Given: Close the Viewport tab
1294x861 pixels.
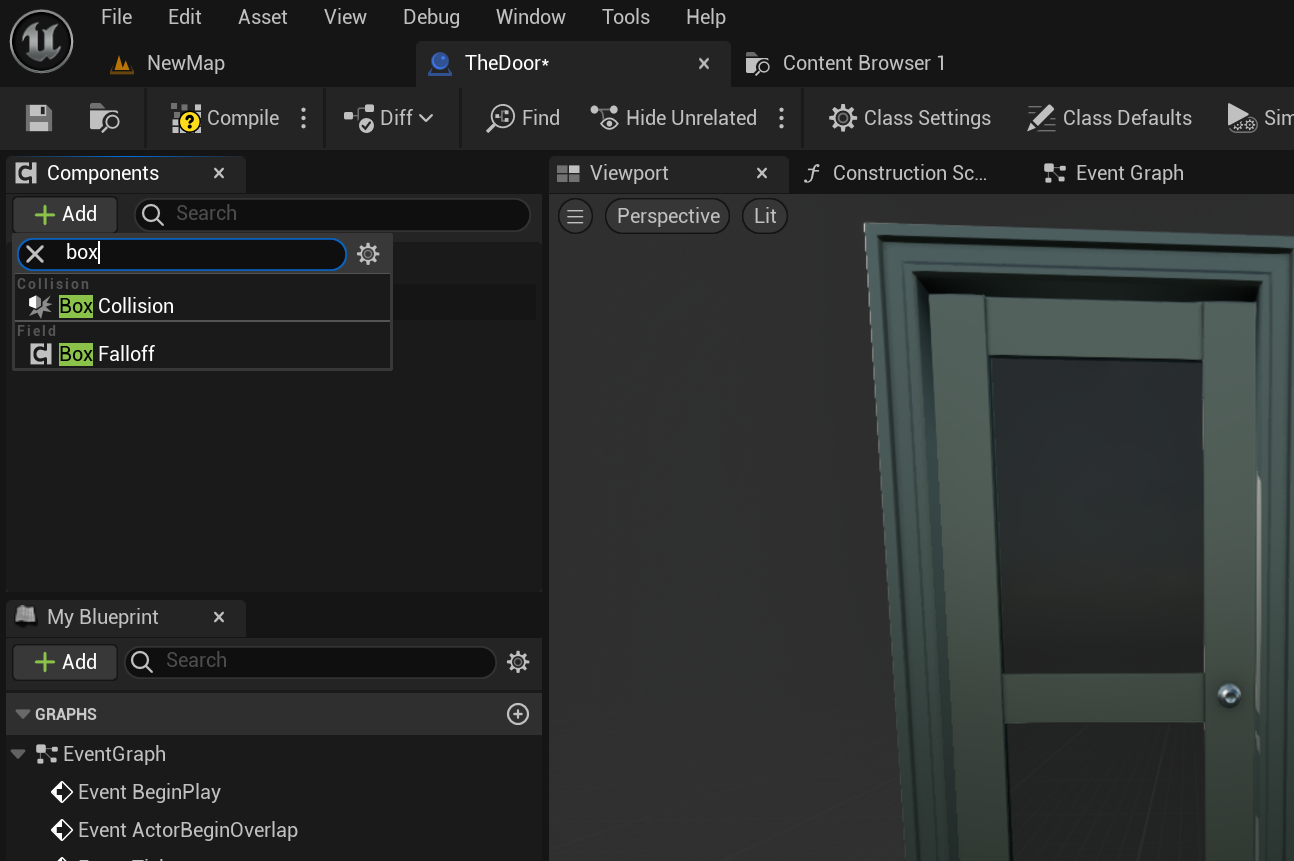Looking at the screenshot, I should [762, 173].
